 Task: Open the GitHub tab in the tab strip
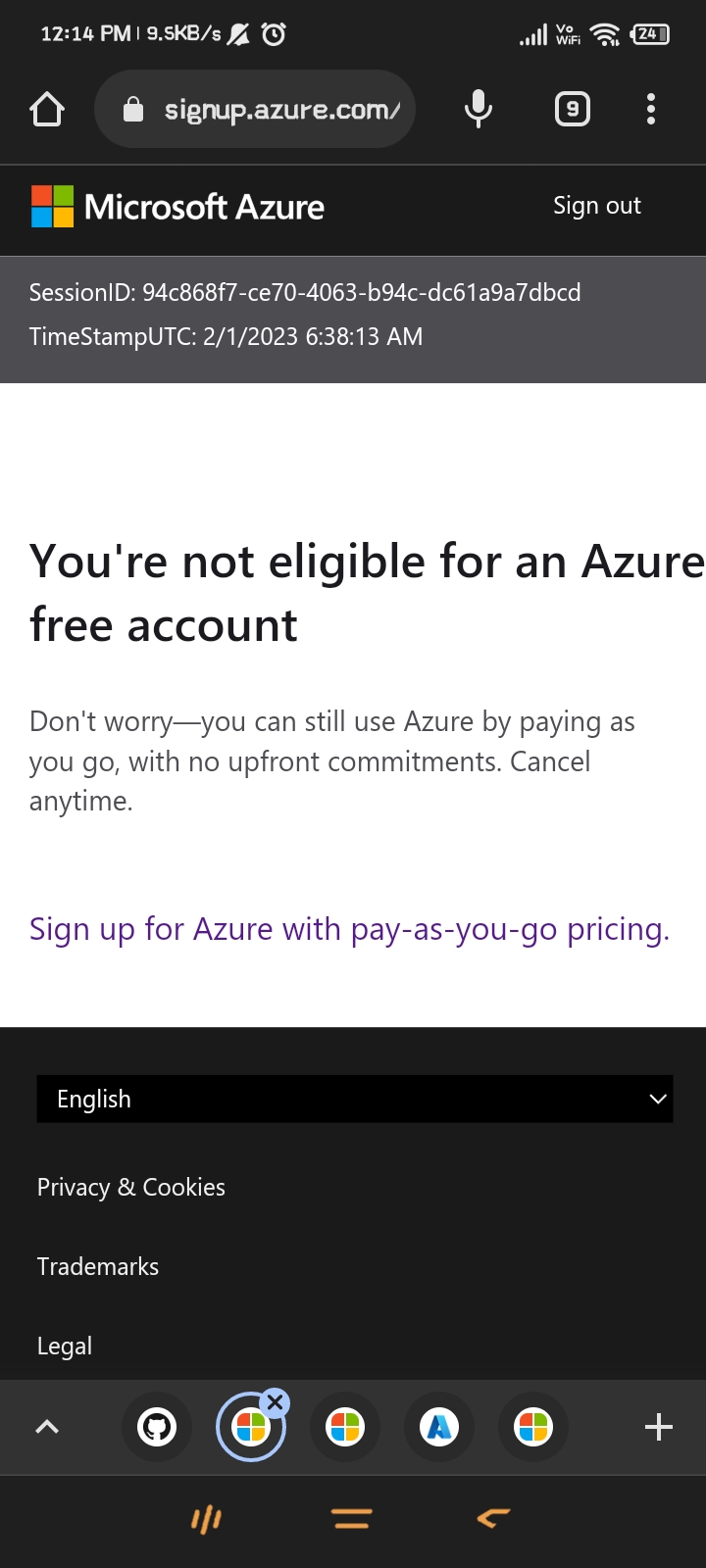click(157, 1427)
